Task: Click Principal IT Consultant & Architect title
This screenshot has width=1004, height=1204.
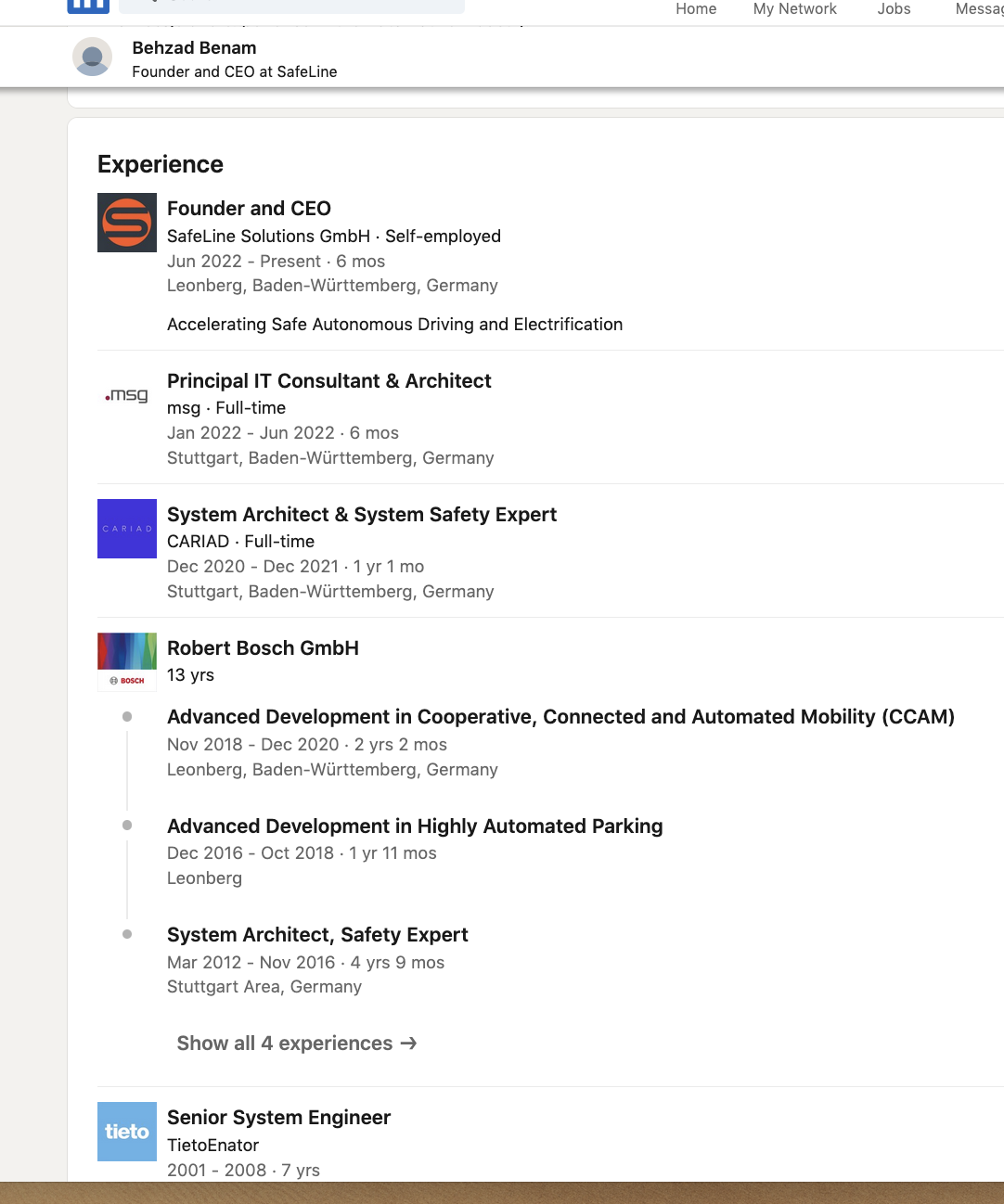Action: tap(328, 381)
